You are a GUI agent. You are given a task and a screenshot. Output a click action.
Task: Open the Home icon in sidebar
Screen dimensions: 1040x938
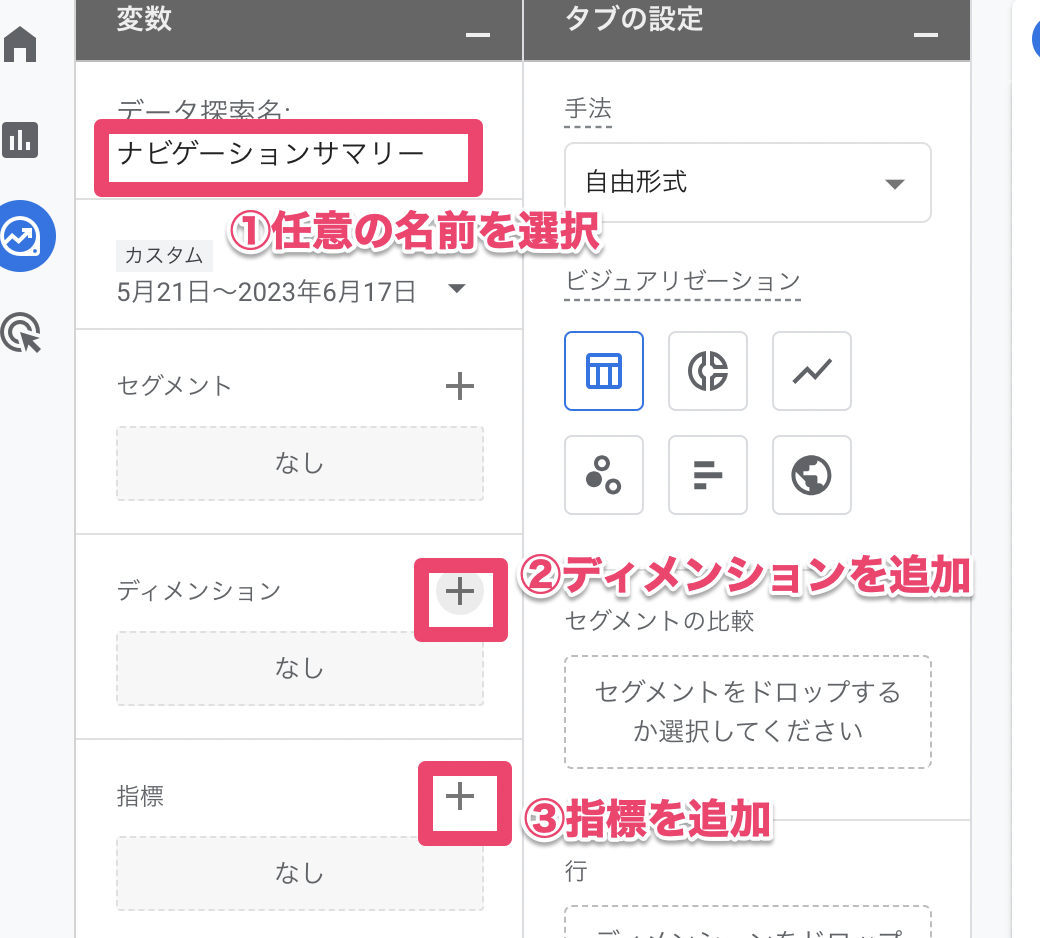click(21, 45)
